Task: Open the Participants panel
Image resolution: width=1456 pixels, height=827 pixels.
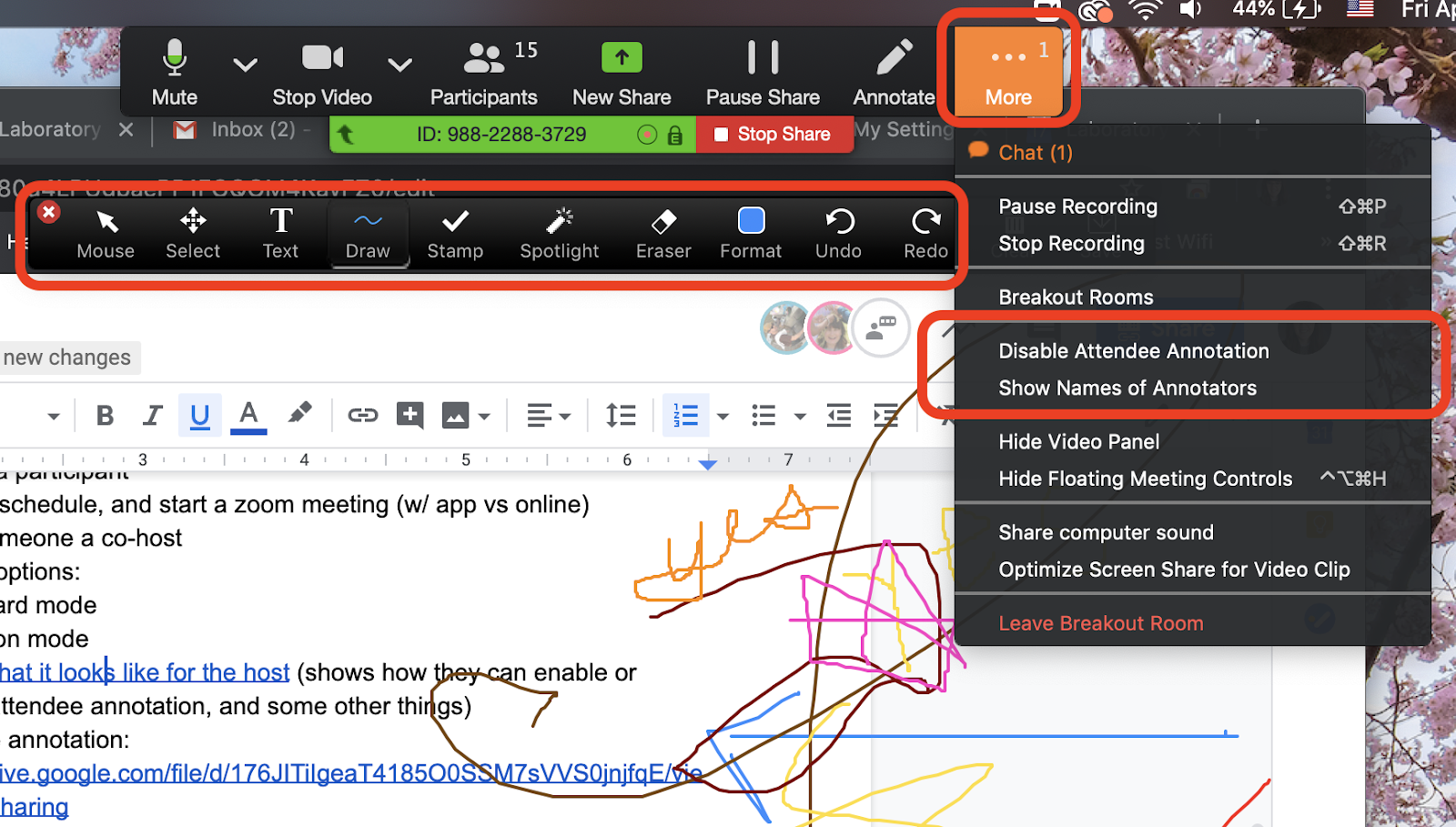Action: pos(483,73)
